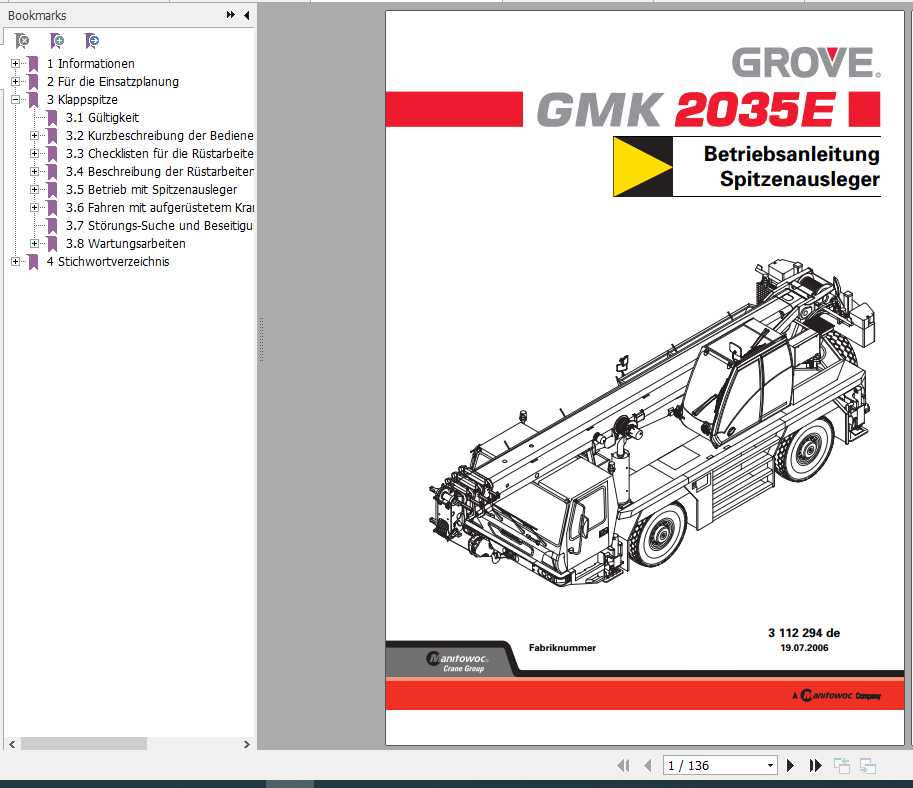Viewport: 913px width, 788px height.
Task: Expand the '1 Informationen' bookmark
Action: (x=13, y=63)
